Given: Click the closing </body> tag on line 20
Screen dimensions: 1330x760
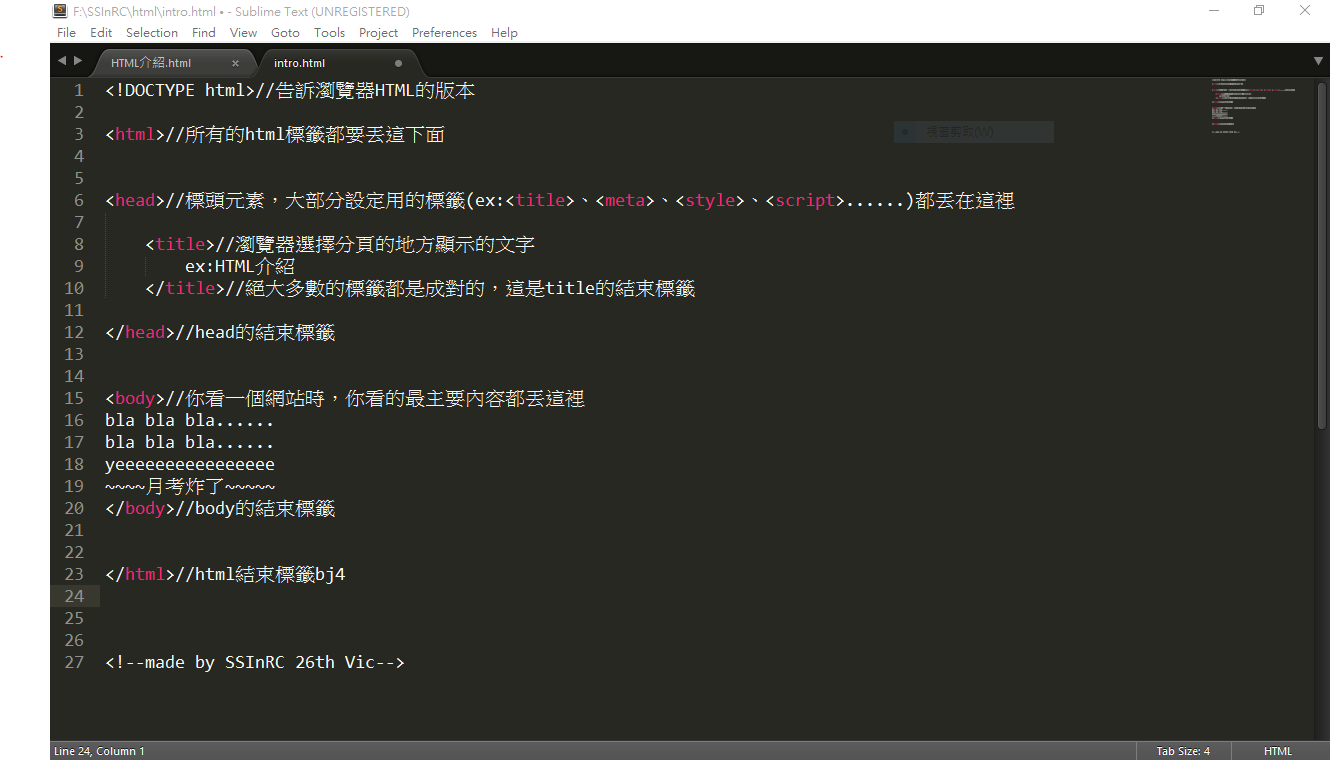Looking at the screenshot, I should 140,508.
